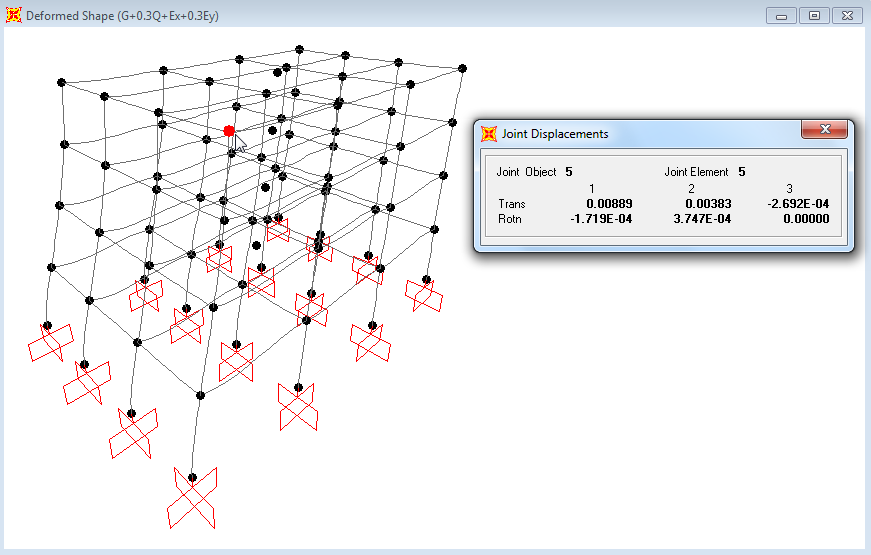Click the Joint Displacements title text
This screenshot has width=871, height=555.
pyautogui.click(x=555, y=134)
